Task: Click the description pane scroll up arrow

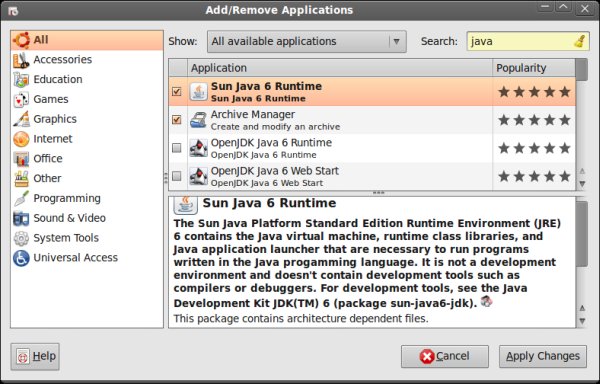Action: [582, 308]
